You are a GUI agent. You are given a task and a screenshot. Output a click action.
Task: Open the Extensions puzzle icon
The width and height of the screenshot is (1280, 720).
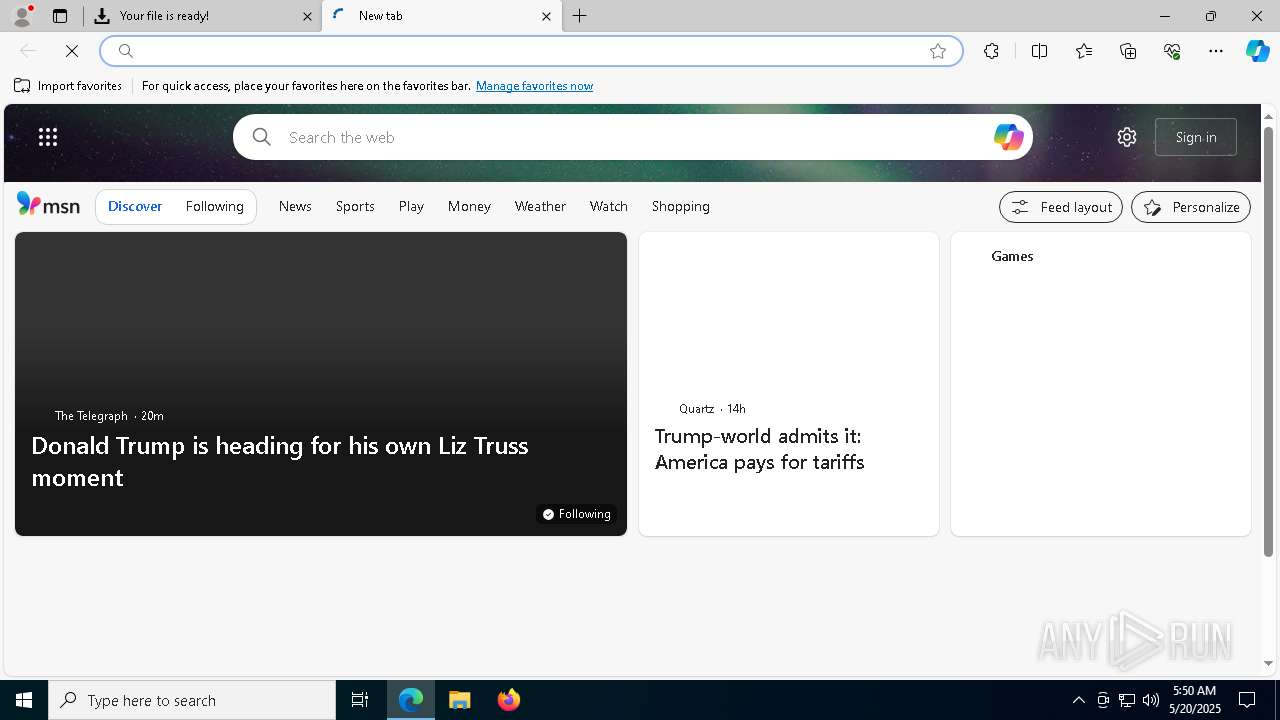click(991, 51)
